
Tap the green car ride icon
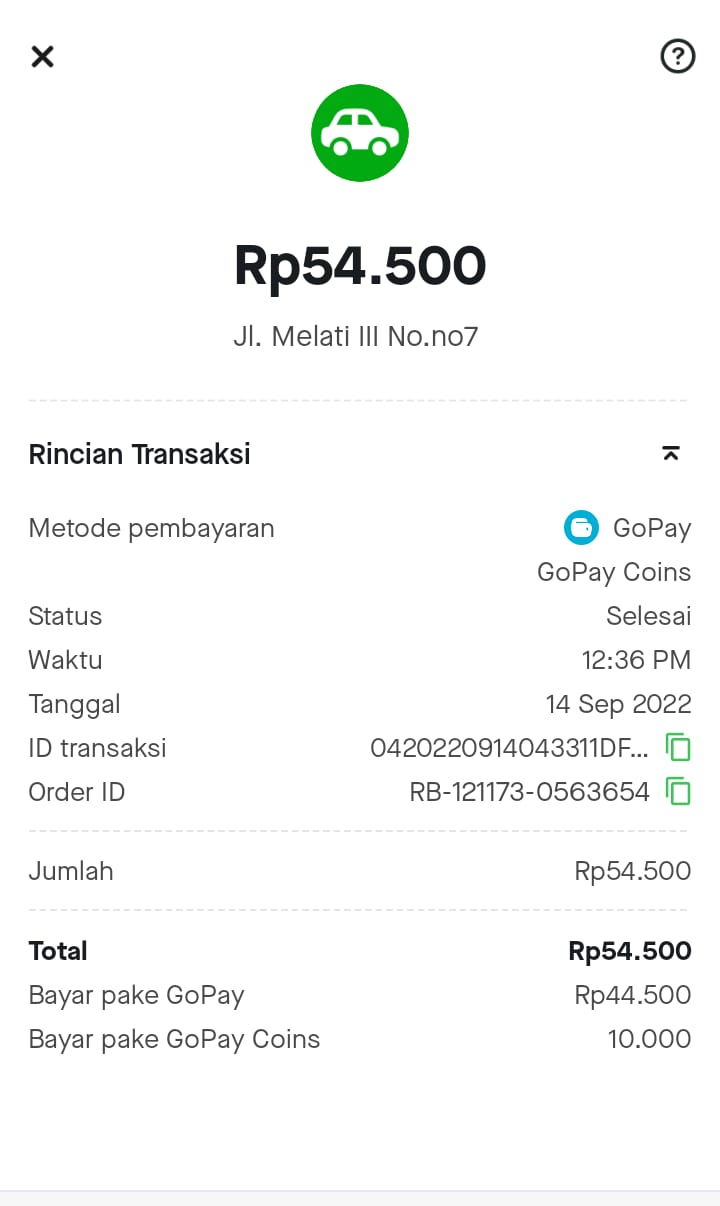tap(360, 133)
